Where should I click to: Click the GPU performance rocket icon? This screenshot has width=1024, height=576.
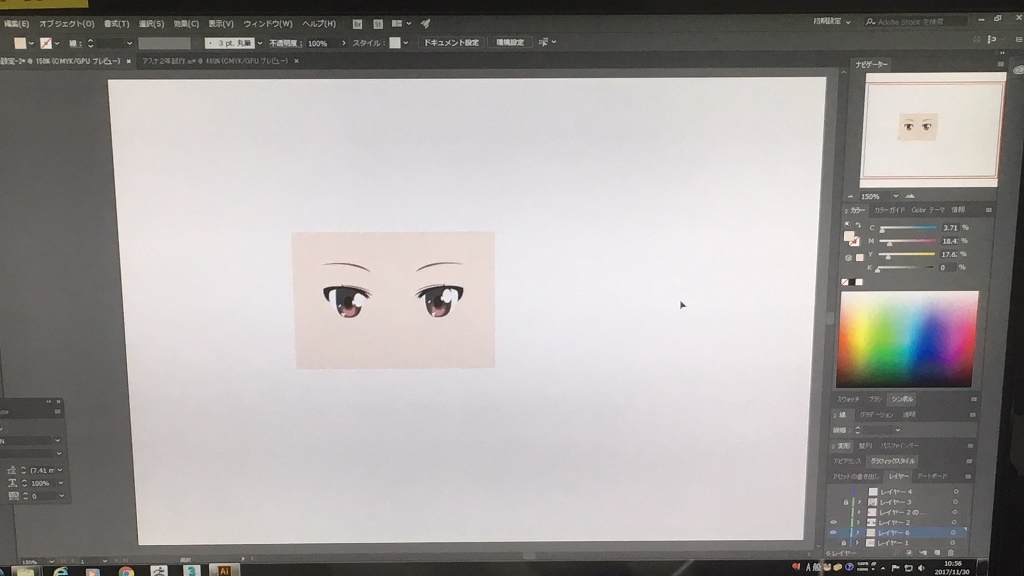pos(425,23)
